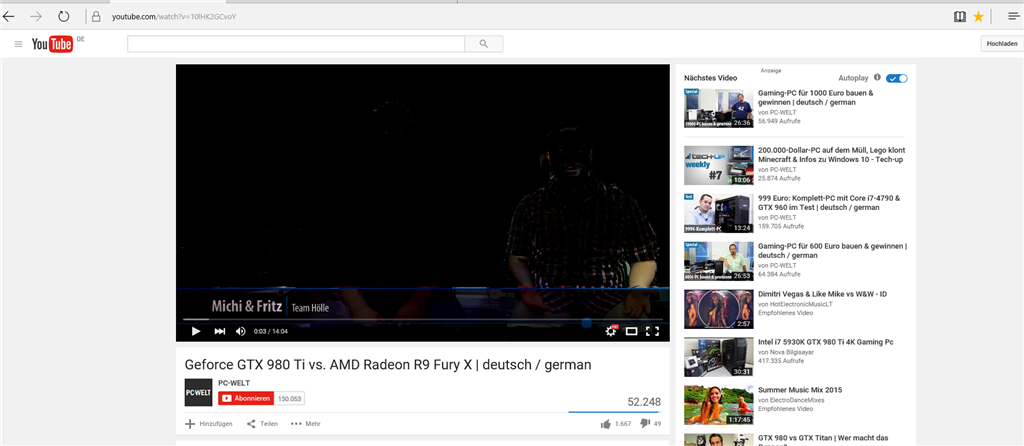Click the yellow favorites star
This screenshot has width=1024, height=446.
click(978, 16)
